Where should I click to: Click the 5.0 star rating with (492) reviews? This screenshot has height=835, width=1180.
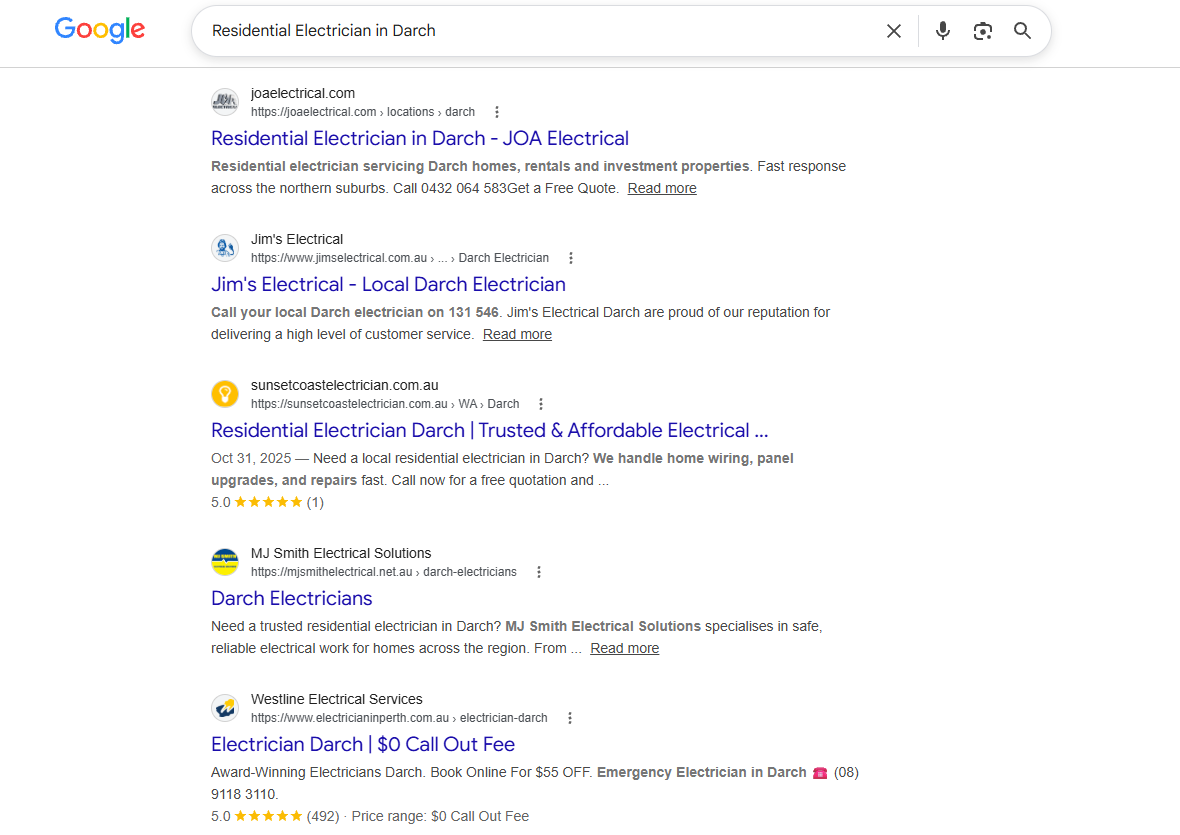coord(275,817)
